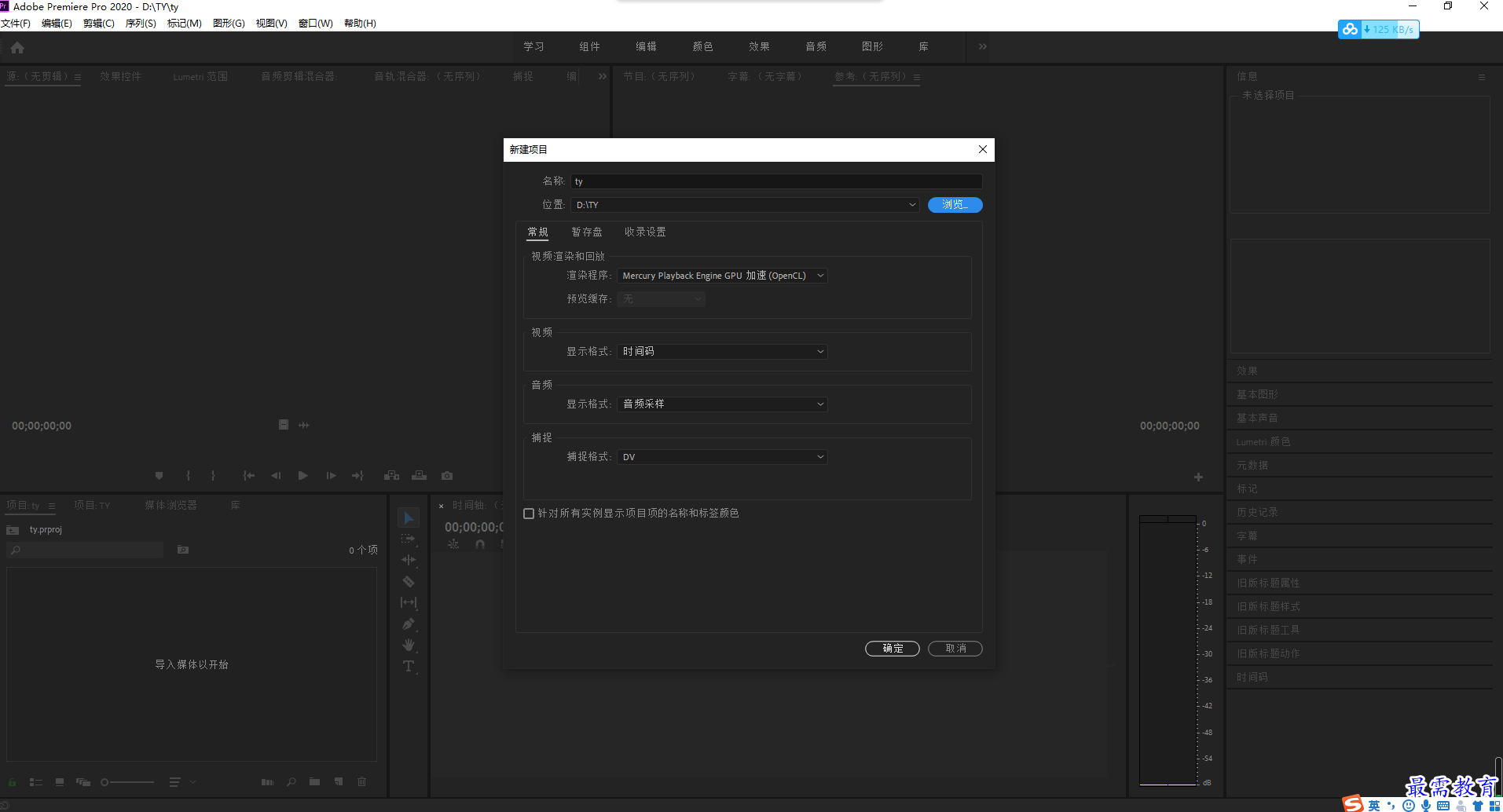Open the video display format dropdown
Viewport: 1503px width, 812px height.
[x=722, y=352]
